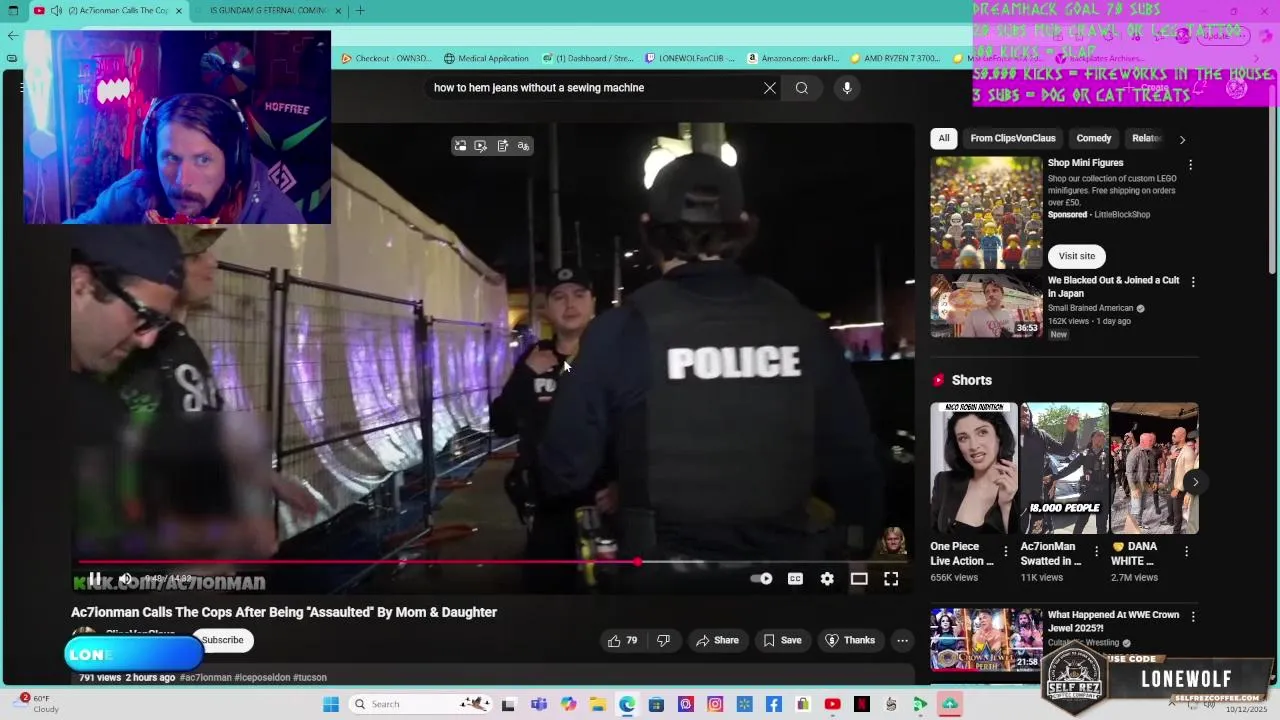
Task: Open What Happened At WWE Crown Jewel video
Action: tap(987, 640)
